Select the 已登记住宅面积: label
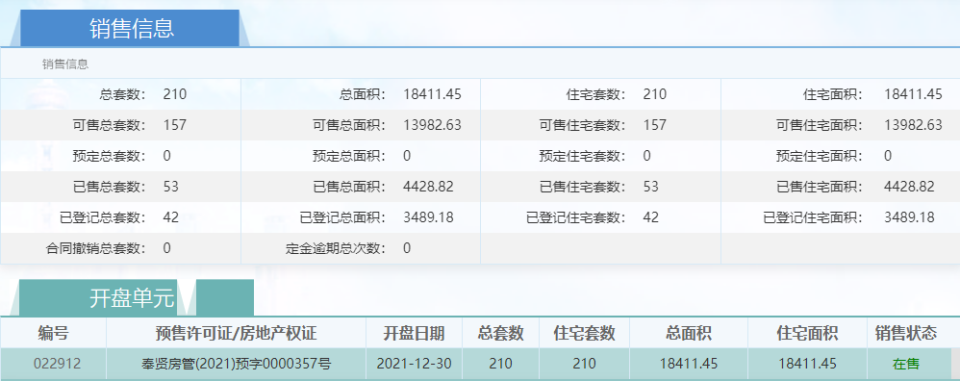This screenshot has width=960, height=381. click(x=813, y=217)
